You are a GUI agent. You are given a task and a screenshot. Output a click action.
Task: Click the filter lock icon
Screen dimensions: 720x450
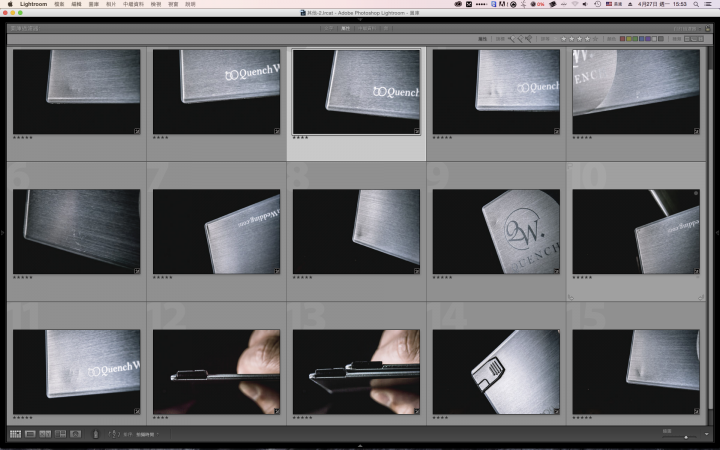(x=708, y=28)
